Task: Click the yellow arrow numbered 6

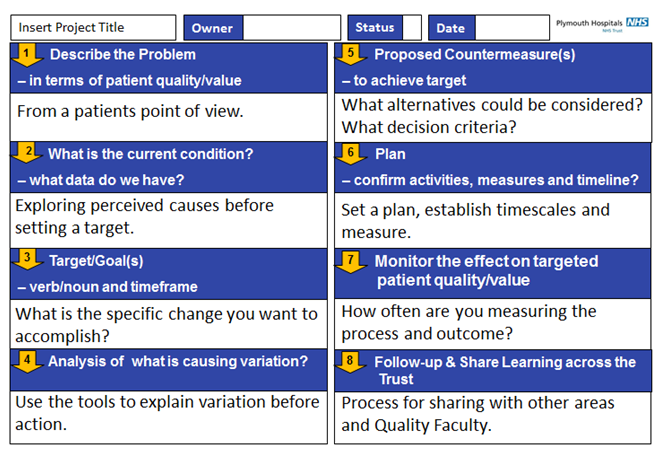Action: tap(351, 154)
